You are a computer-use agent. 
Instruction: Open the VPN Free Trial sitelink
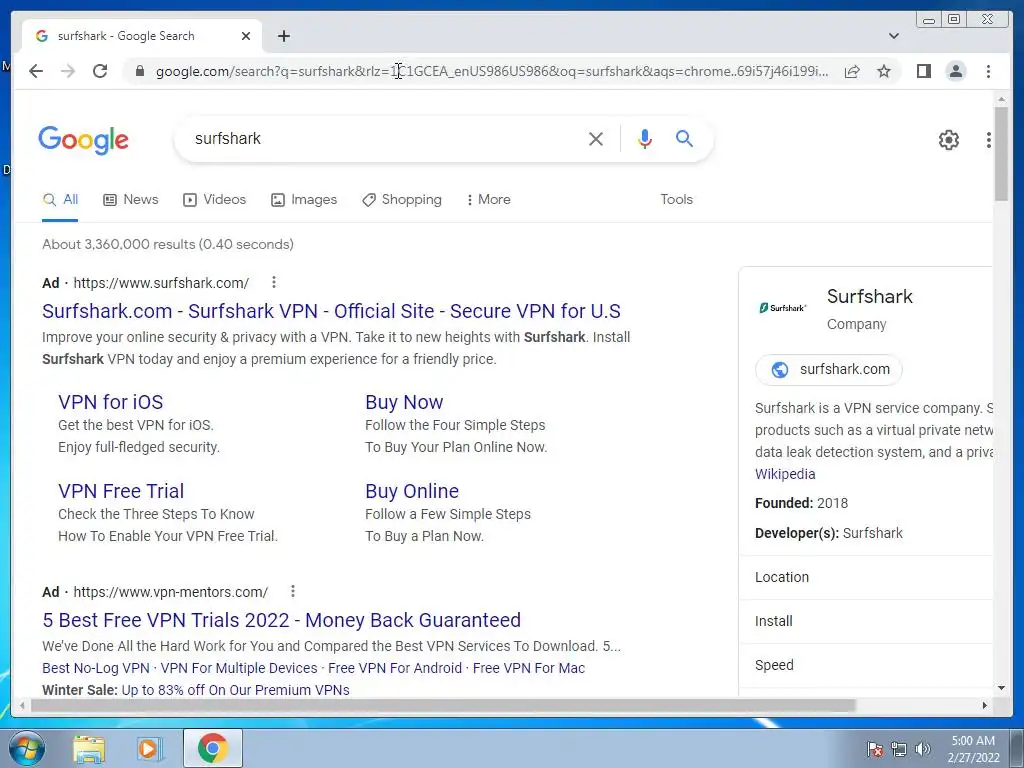click(121, 491)
